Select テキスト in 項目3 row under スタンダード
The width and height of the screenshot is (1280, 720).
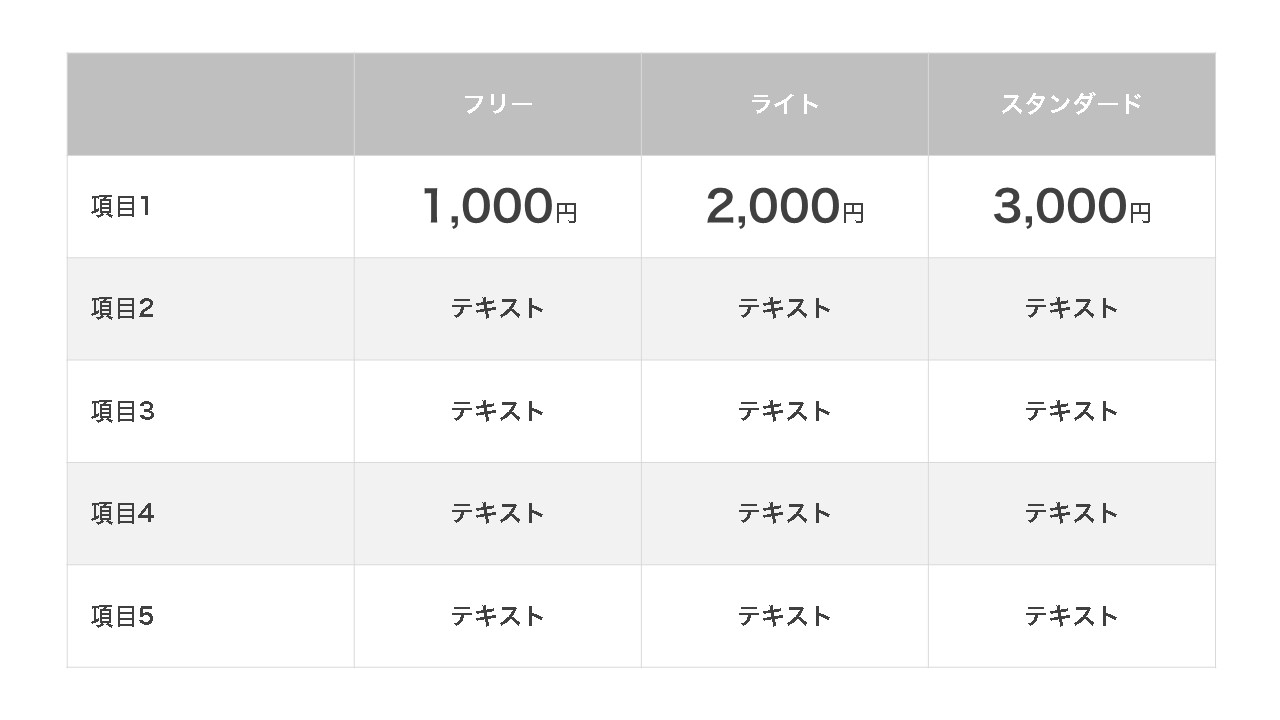(x=1071, y=411)
